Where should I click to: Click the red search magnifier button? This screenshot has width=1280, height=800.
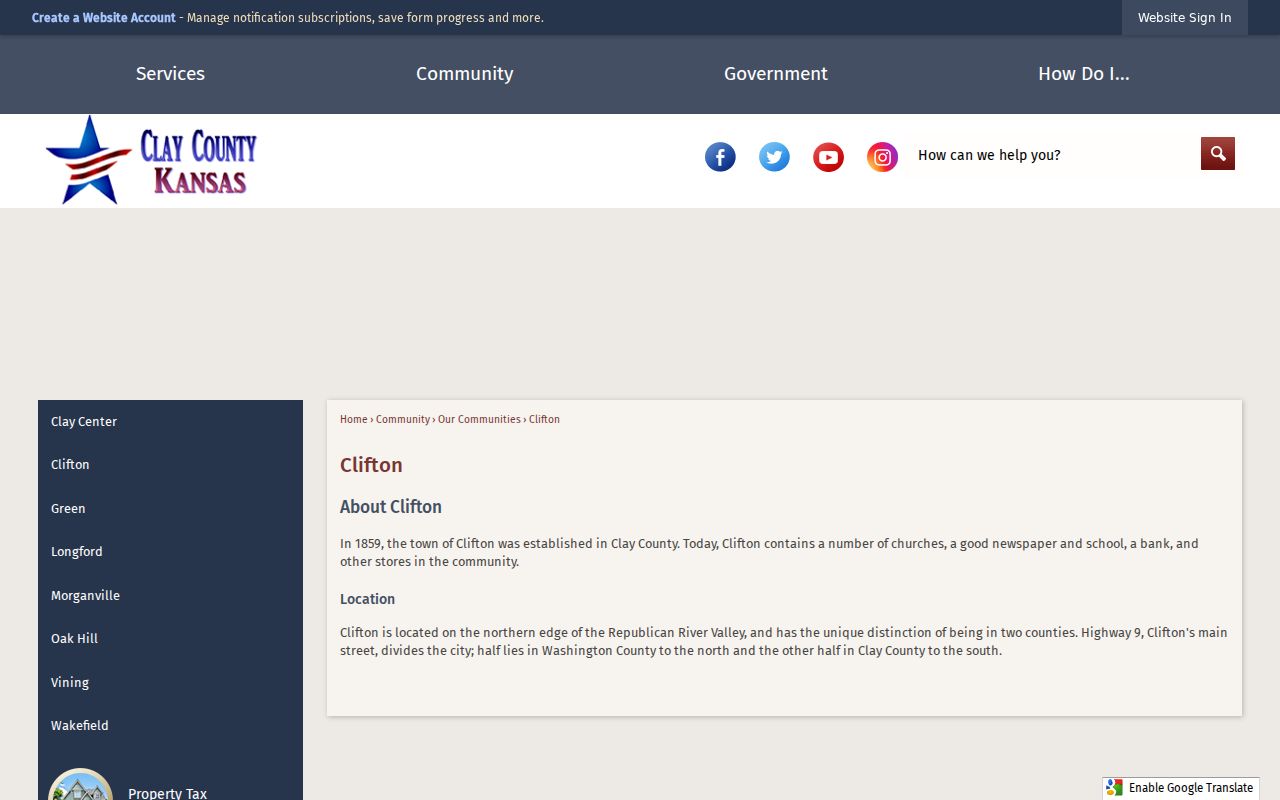tap(1218, 153)
